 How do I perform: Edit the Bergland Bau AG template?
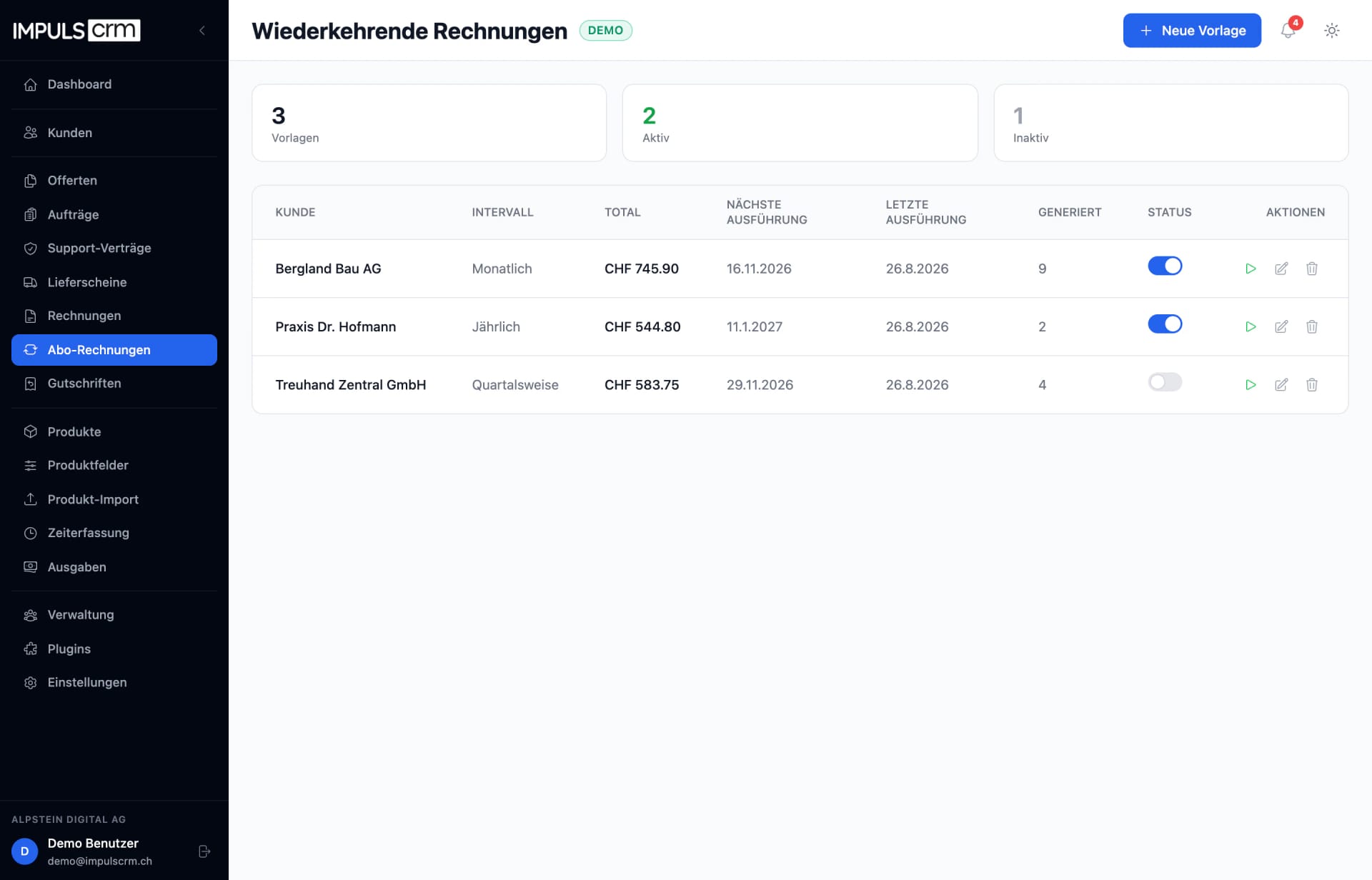(x=1281, y=269)
